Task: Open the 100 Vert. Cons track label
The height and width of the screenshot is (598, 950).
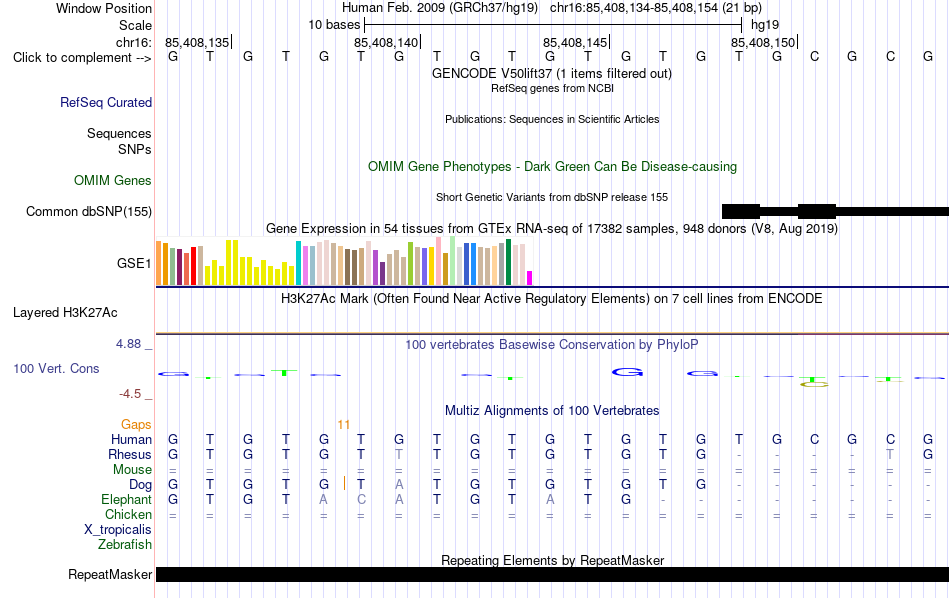Action: click(x=56, y=368)
